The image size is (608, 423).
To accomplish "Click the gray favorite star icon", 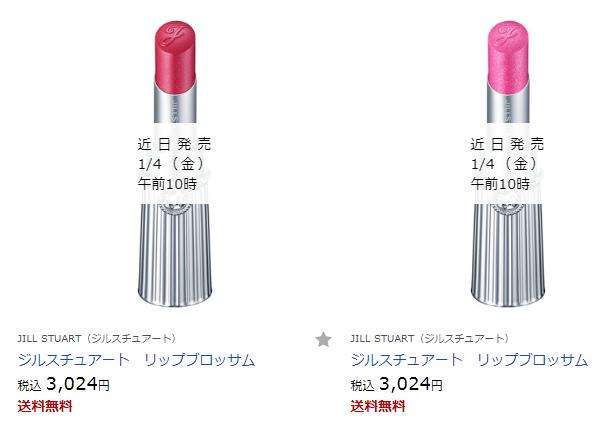I will [x=323, y=339].
